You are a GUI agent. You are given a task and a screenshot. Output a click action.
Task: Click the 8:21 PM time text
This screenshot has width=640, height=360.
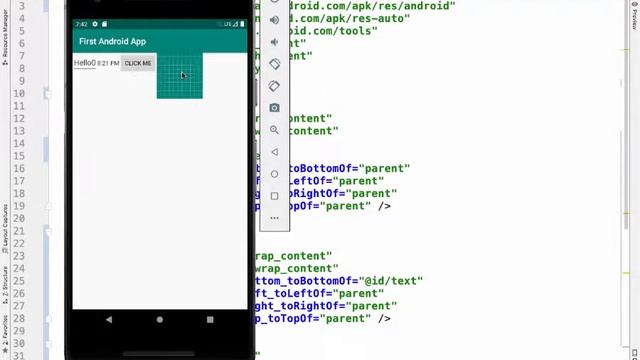[108, 63]
